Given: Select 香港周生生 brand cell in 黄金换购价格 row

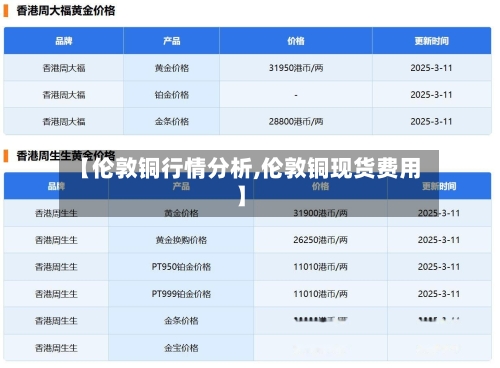Looking at the screenshot, I should [56, 240].
